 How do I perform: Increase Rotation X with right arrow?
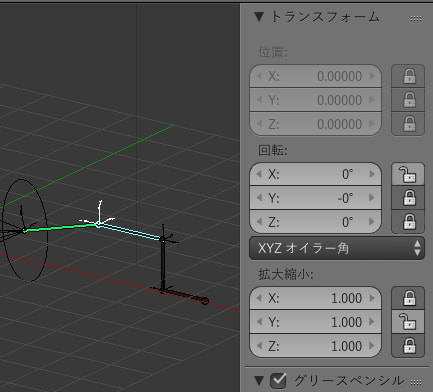372,174
